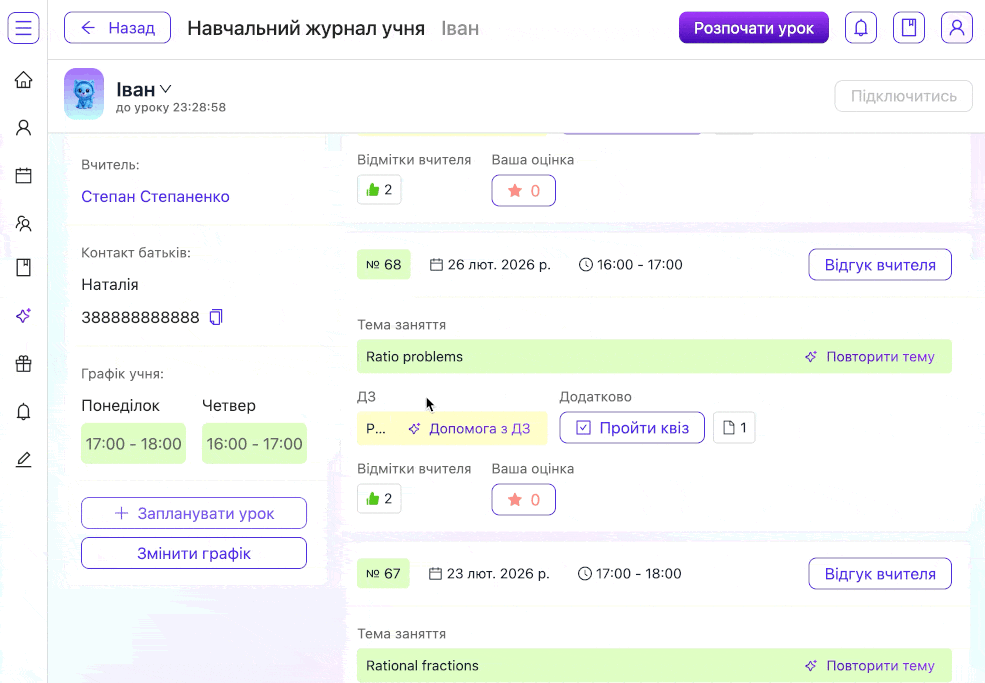This screenshot has height=683, width=985.
Task: Open the book icon in top bar
Action: coord(908,28)
